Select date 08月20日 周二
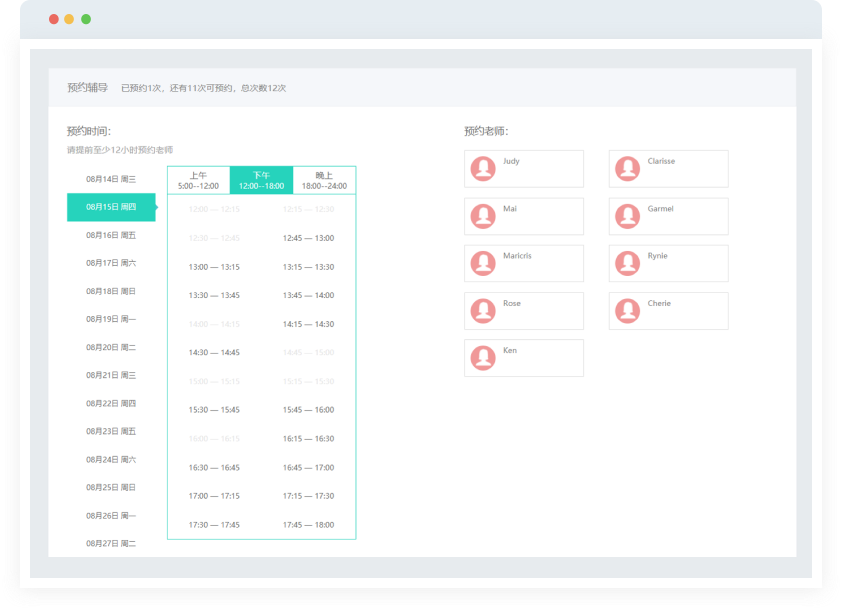 coord(111,347)
